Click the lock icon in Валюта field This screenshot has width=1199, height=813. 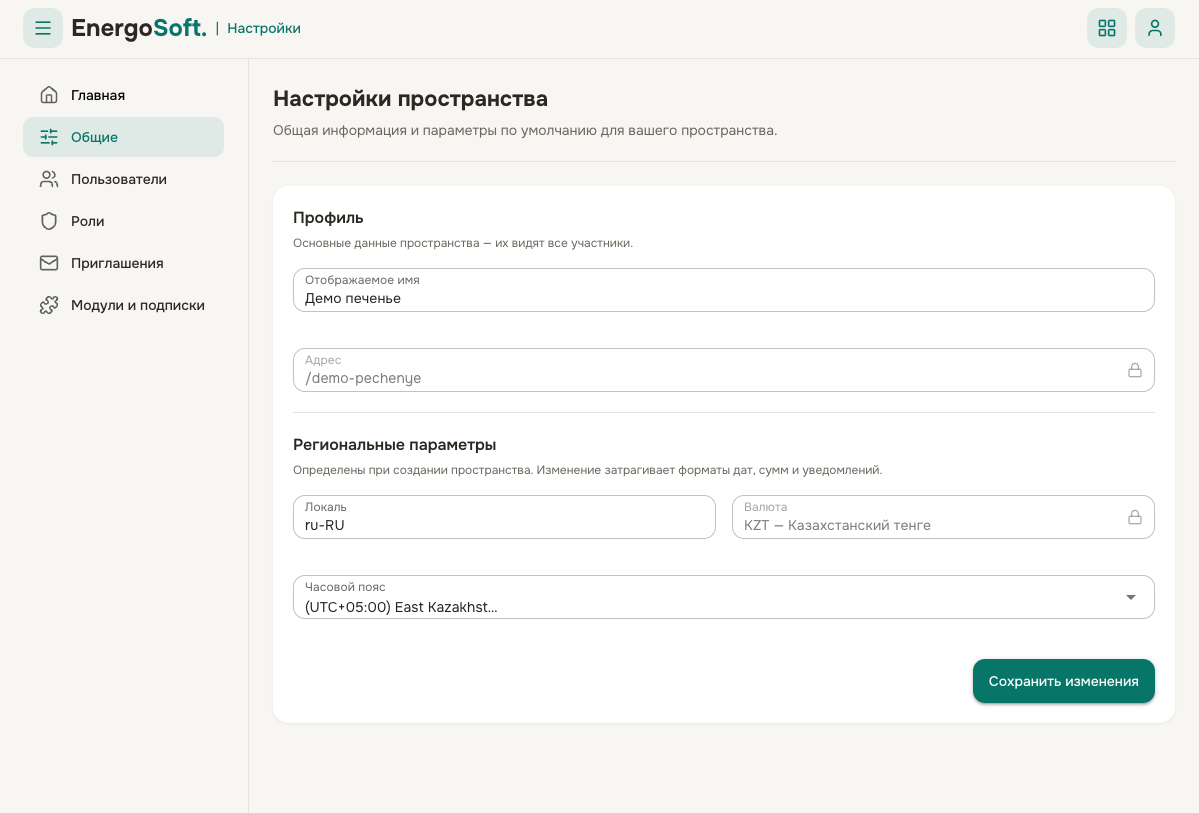[x=1135, y=517]
